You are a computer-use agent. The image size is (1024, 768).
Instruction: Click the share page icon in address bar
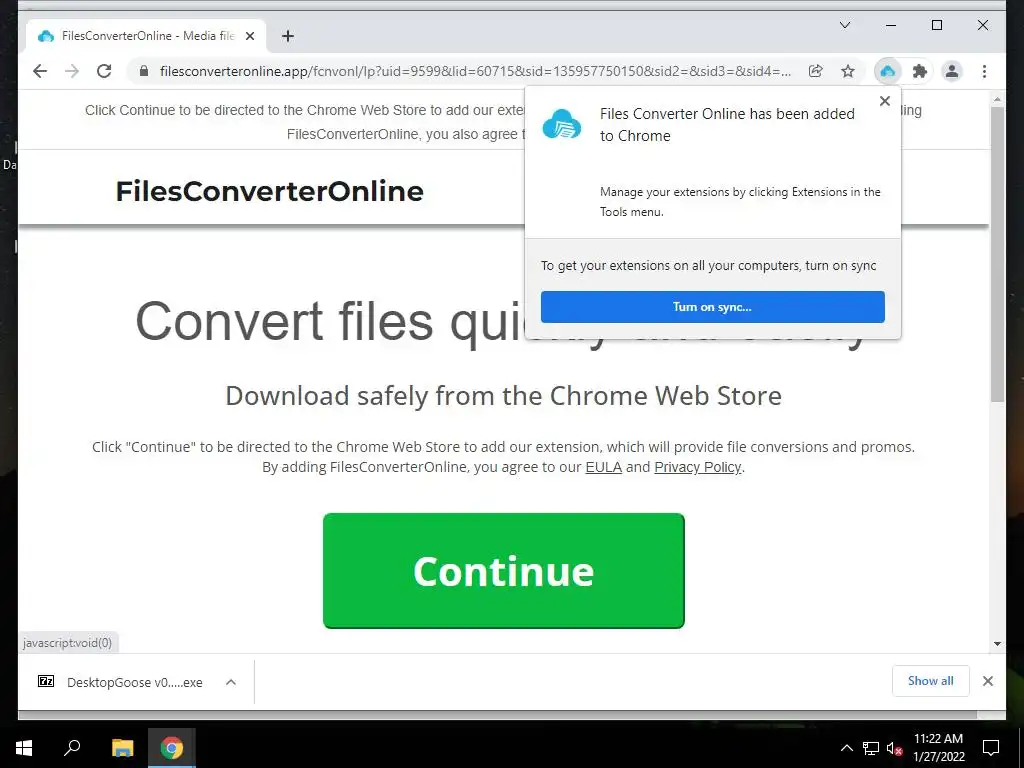pos(816,71)
